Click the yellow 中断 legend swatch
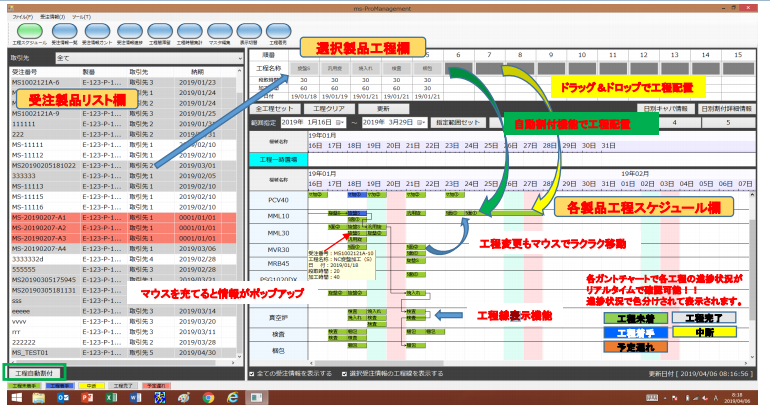The width and height of the screenshot is (770, 407). point(91,386)
